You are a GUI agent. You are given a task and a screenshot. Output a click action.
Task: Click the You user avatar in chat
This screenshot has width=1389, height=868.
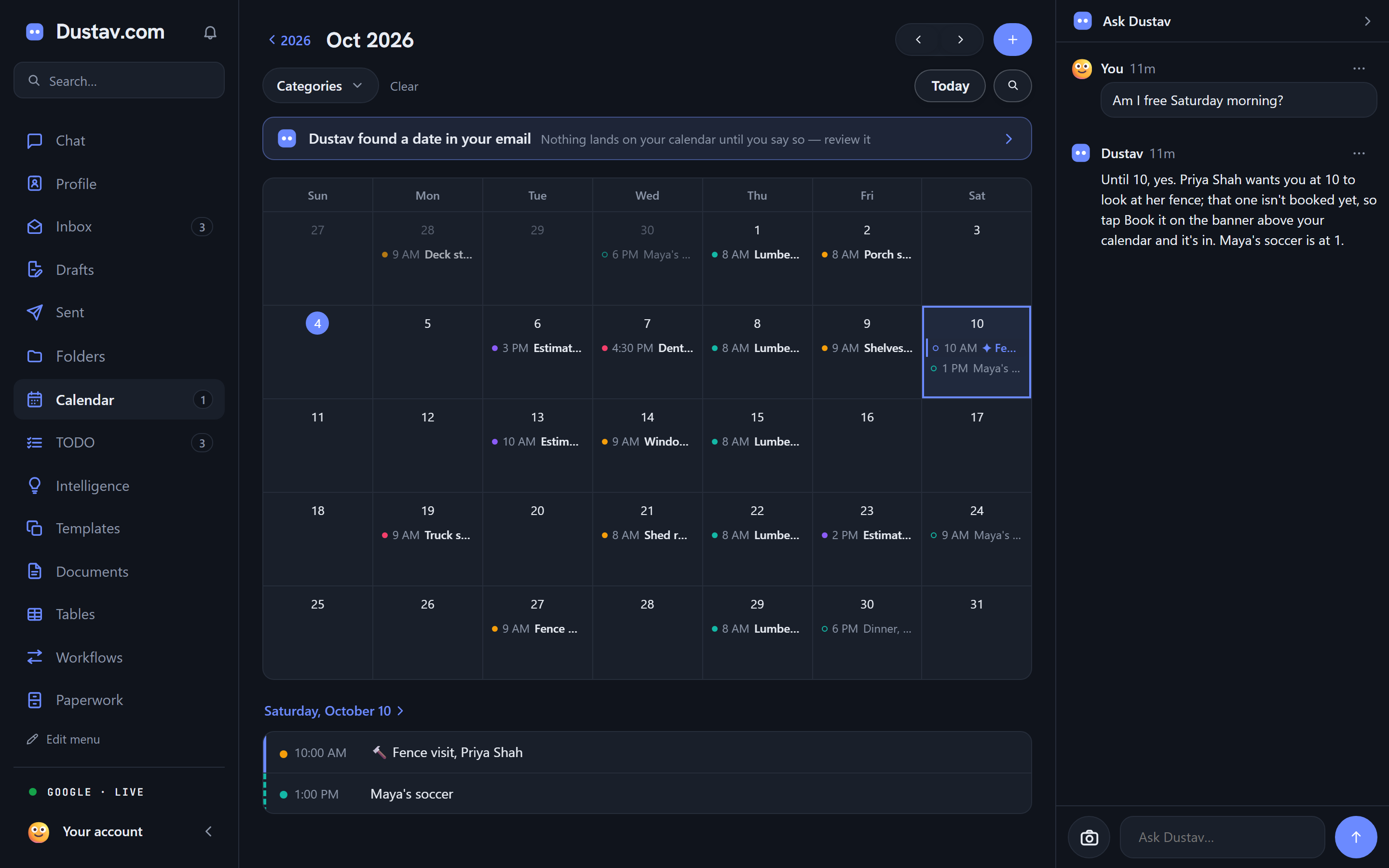1082,69
